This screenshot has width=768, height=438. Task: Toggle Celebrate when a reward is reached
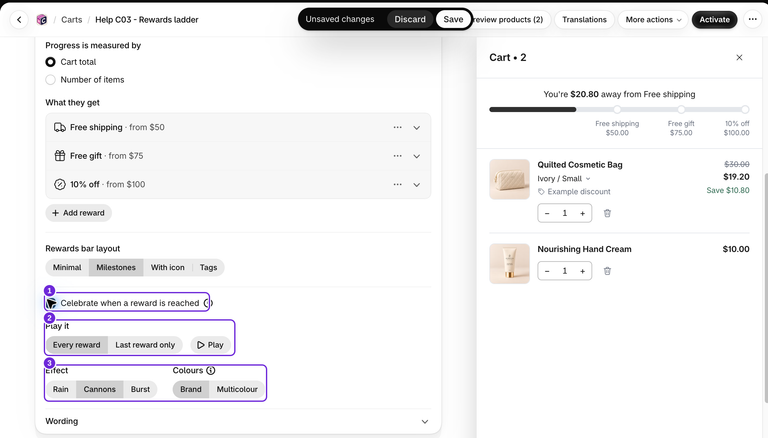51,303
